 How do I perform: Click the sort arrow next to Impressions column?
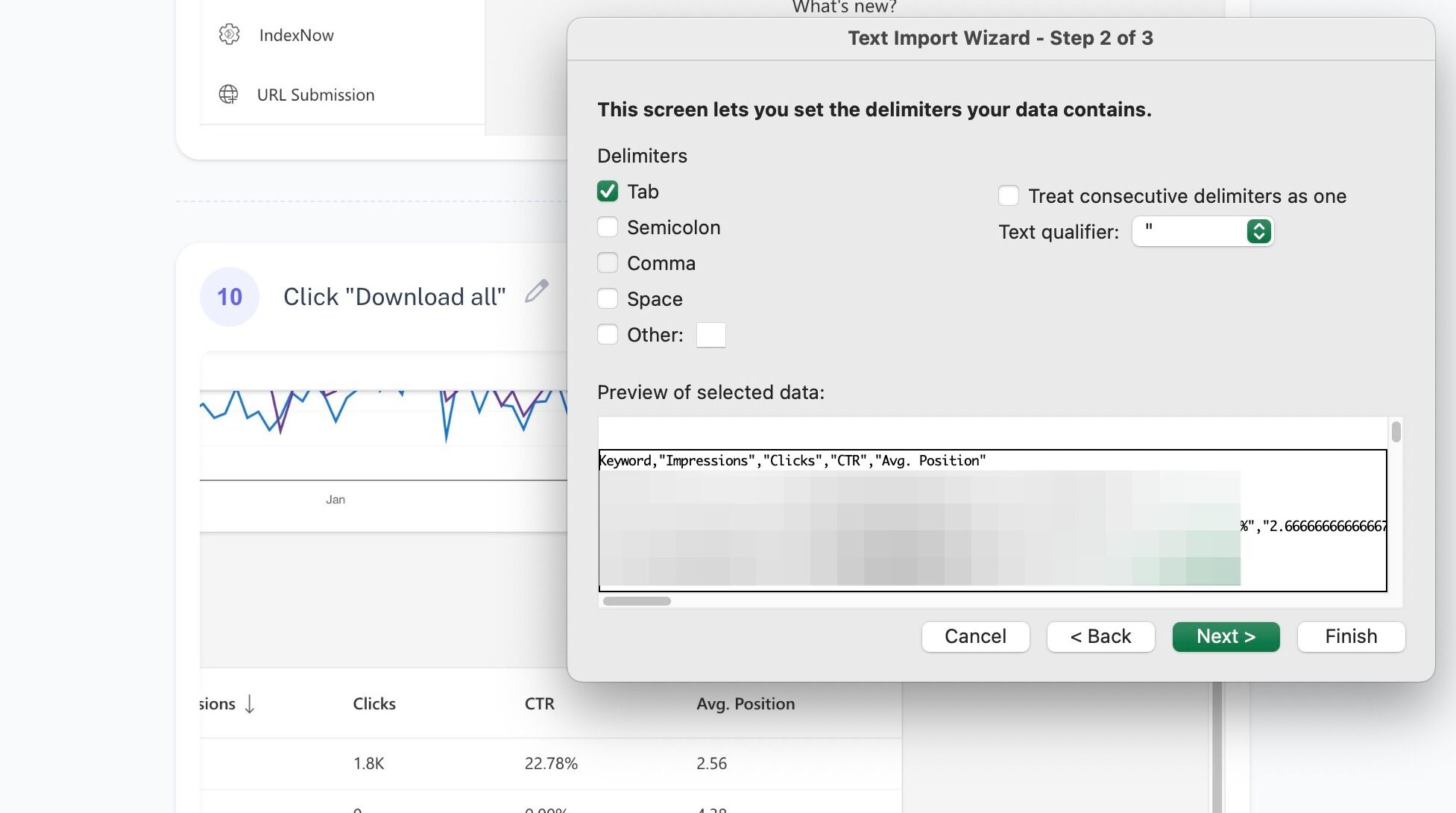tap(250, 704)
